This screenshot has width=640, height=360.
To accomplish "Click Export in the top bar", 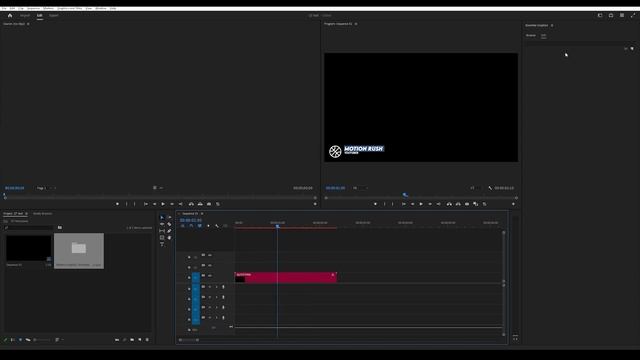I will point(53,16).
